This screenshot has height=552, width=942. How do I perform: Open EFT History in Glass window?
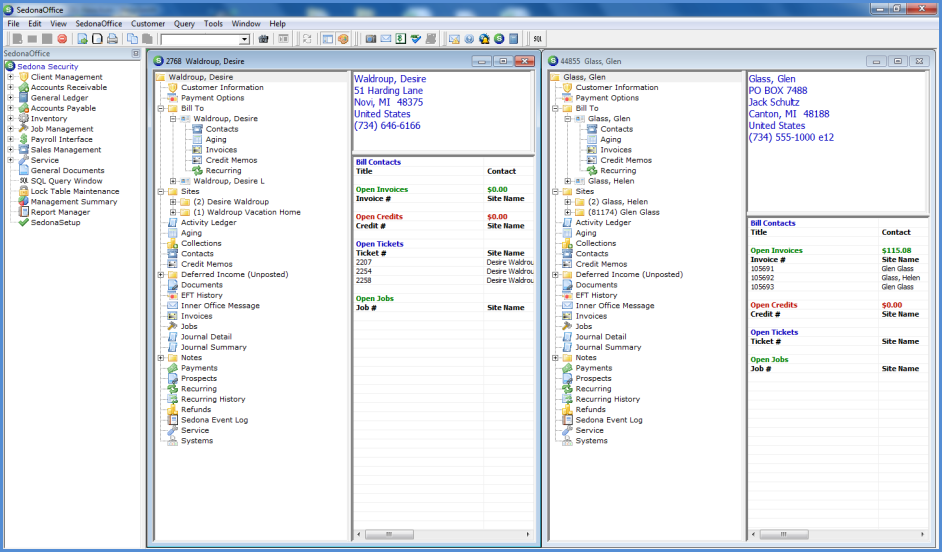coord(596,295)
